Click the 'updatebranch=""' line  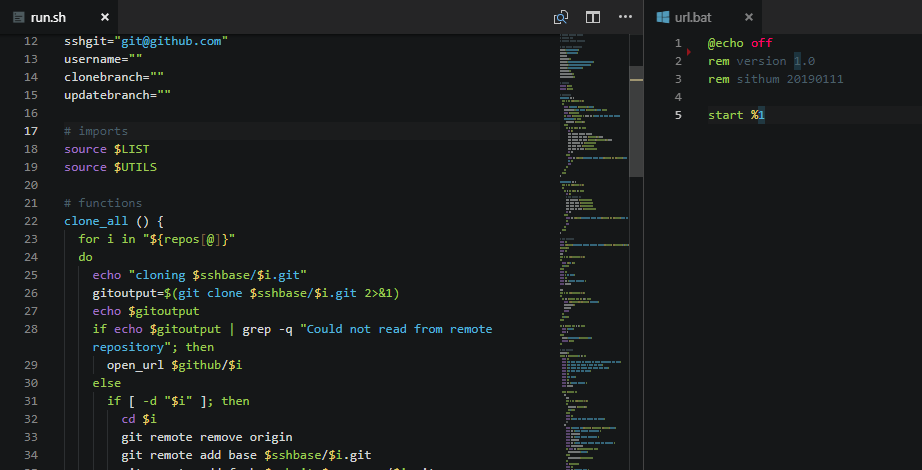tap(117, 95)
